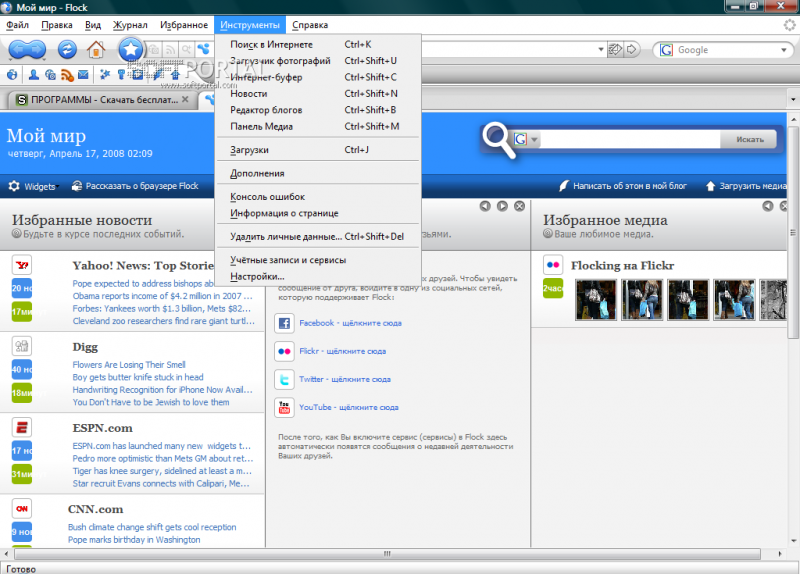
Task: Close the friends widget with its X button
Action: pyautogui.click(x=519, y=206)
